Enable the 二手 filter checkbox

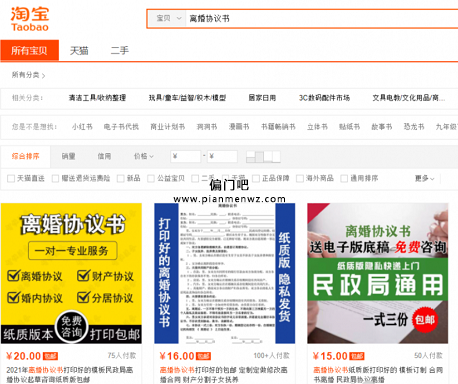pyautogui.click(x=195, y=179)
